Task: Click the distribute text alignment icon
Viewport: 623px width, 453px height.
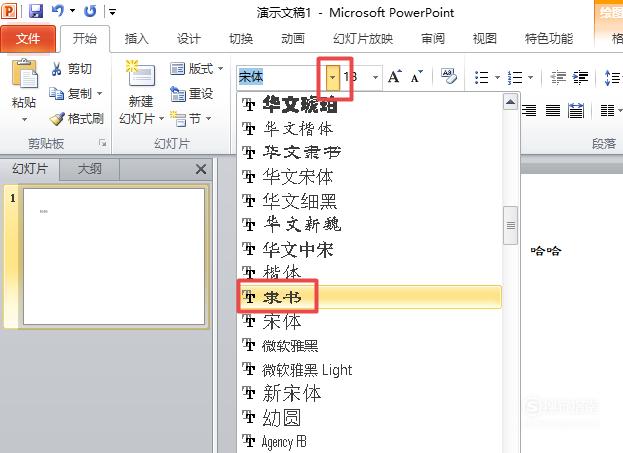Action: [x=576, y=110]
